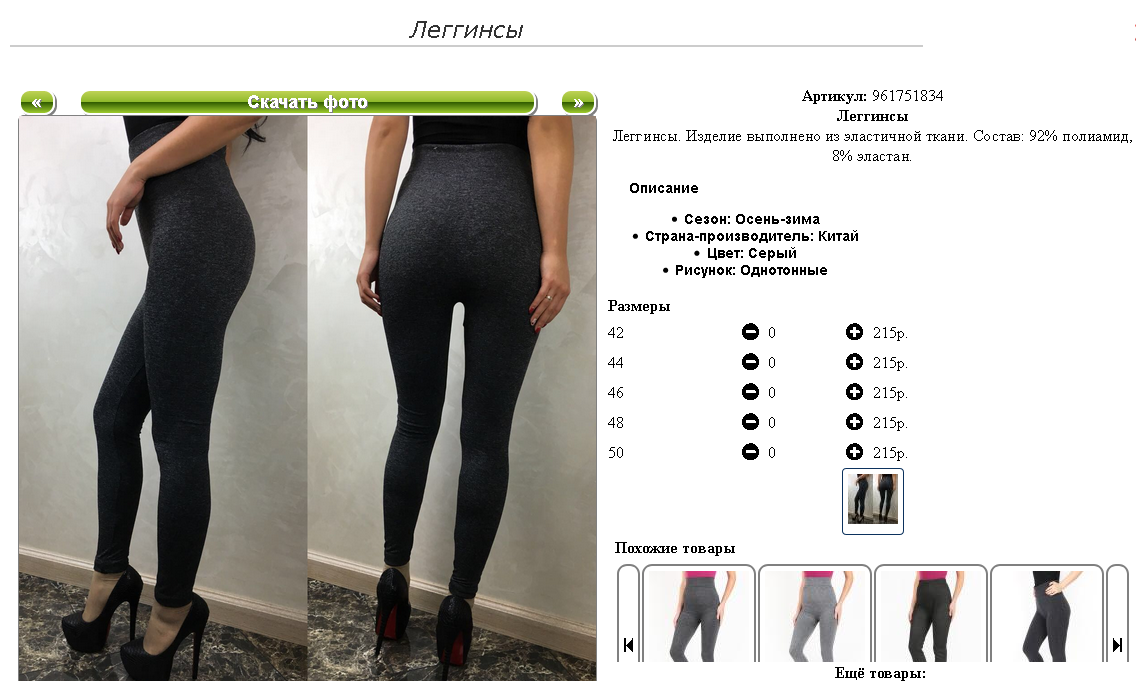The width and height of the screenshot is (1136, 681).
Task: Select the small leggings photo thumbnail
Action: tap(872, 501)
